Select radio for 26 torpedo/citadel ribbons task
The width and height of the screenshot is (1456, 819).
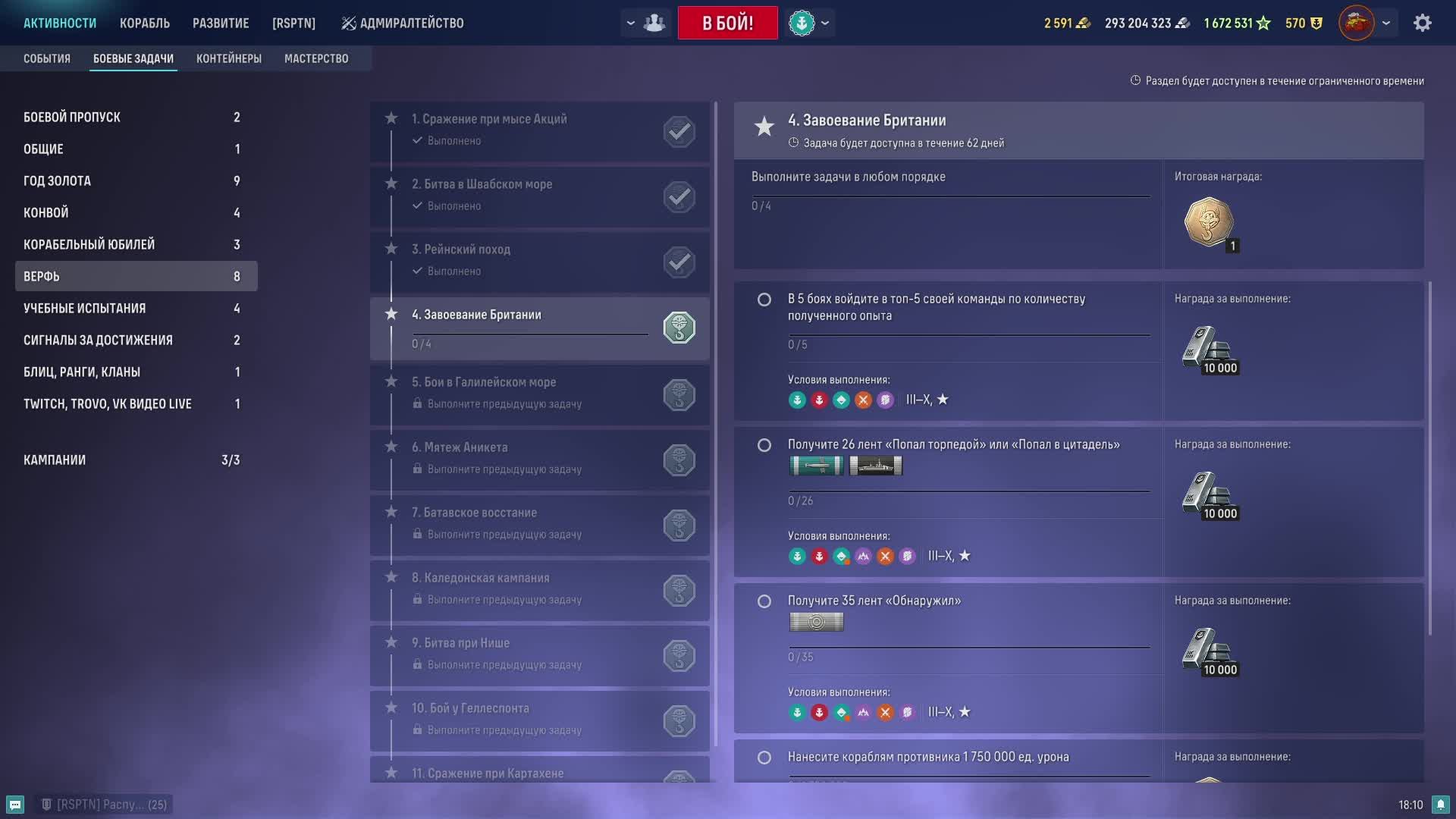coord(764,445)
